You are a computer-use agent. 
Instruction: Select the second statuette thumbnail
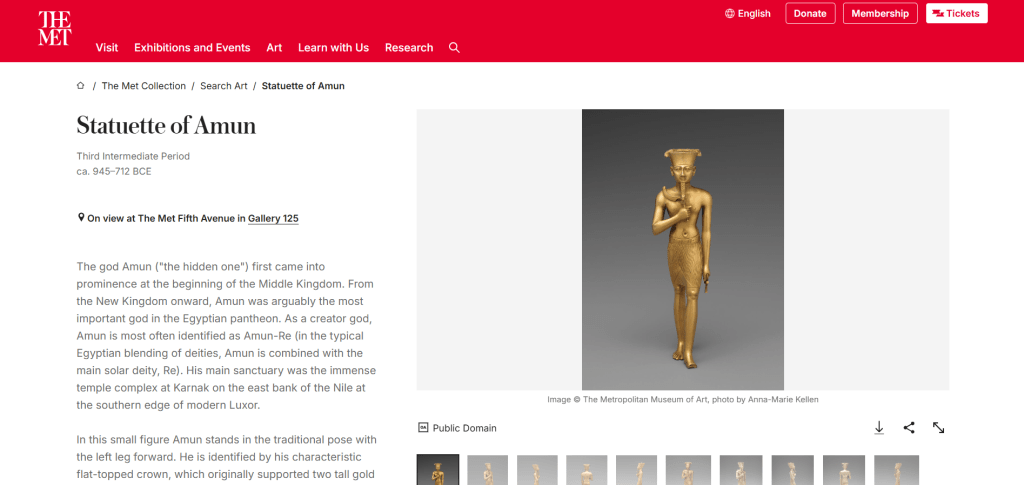tap(487, 470)
